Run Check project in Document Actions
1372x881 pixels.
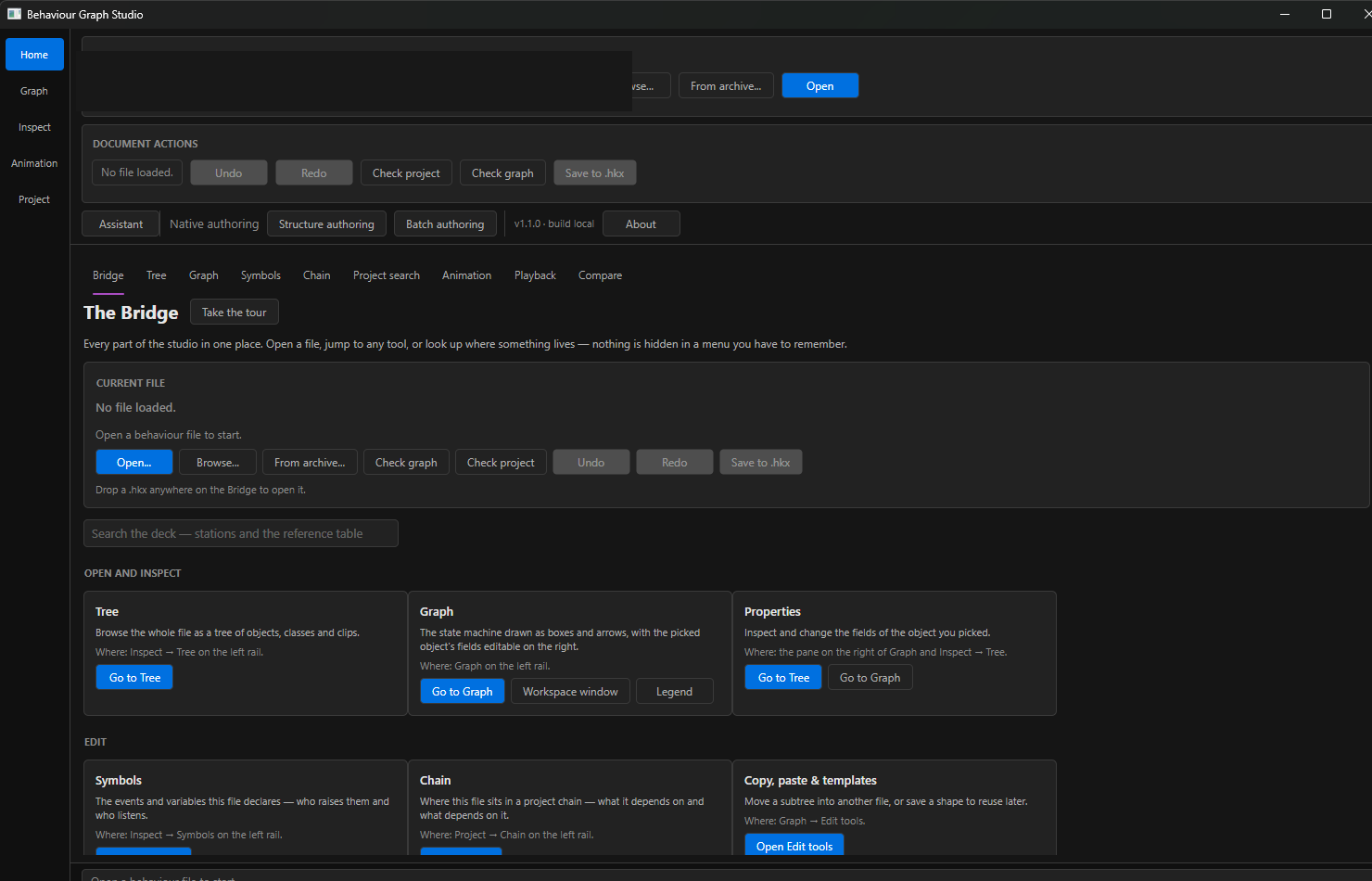point(406,173)
